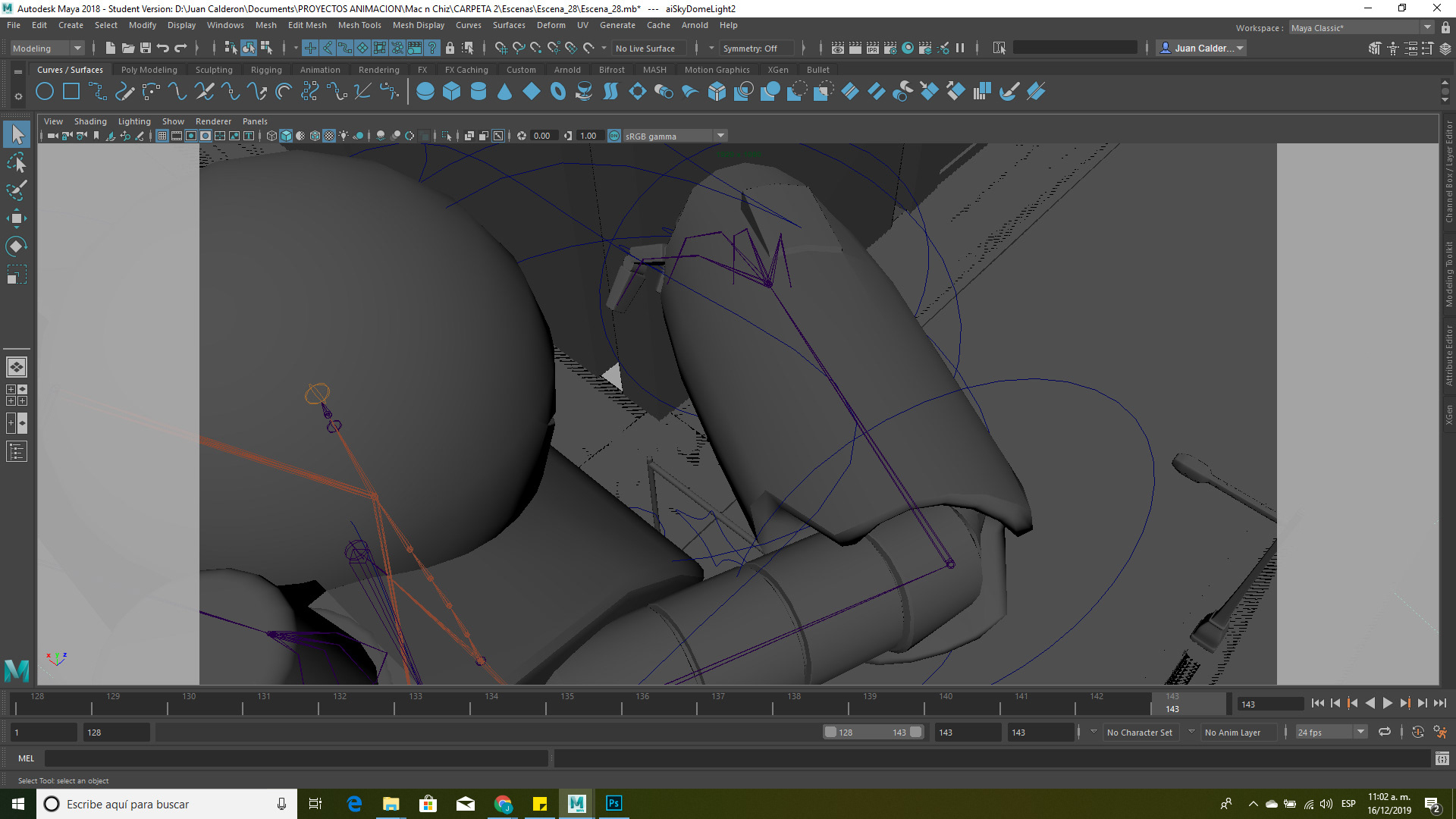
Task: Select the Paint selection tool
Action: 17,190
